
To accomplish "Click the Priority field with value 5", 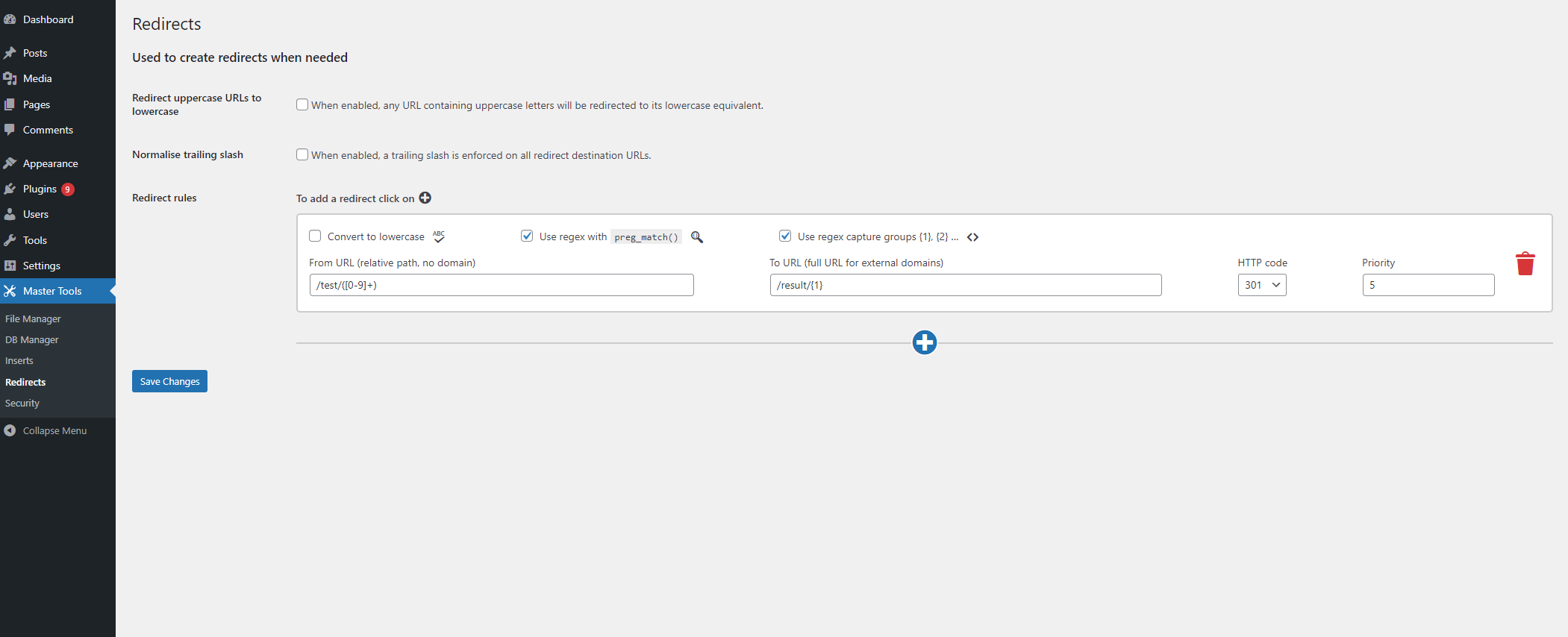I will coord(1428,285).
